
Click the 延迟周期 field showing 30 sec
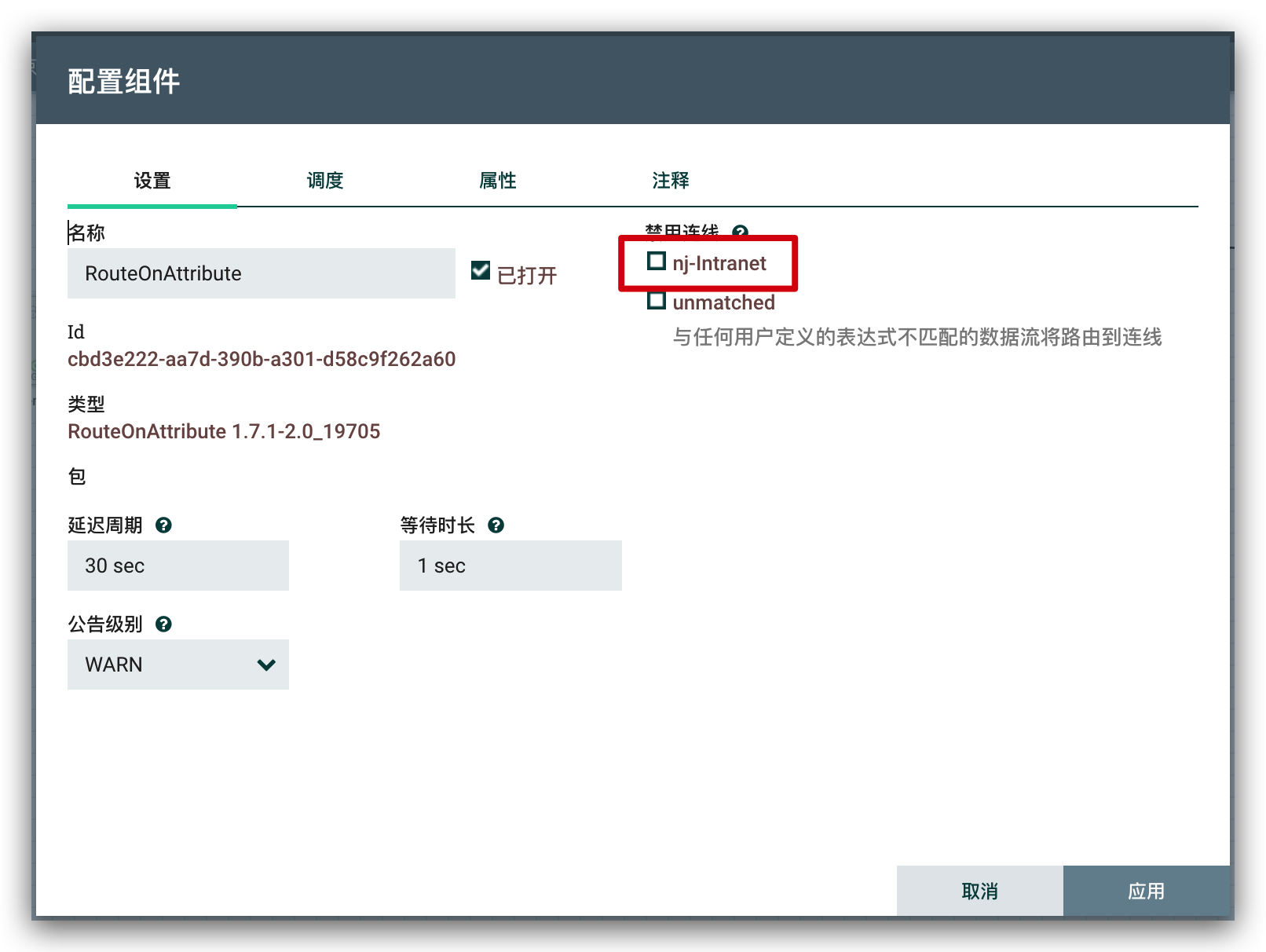point(178,566)
